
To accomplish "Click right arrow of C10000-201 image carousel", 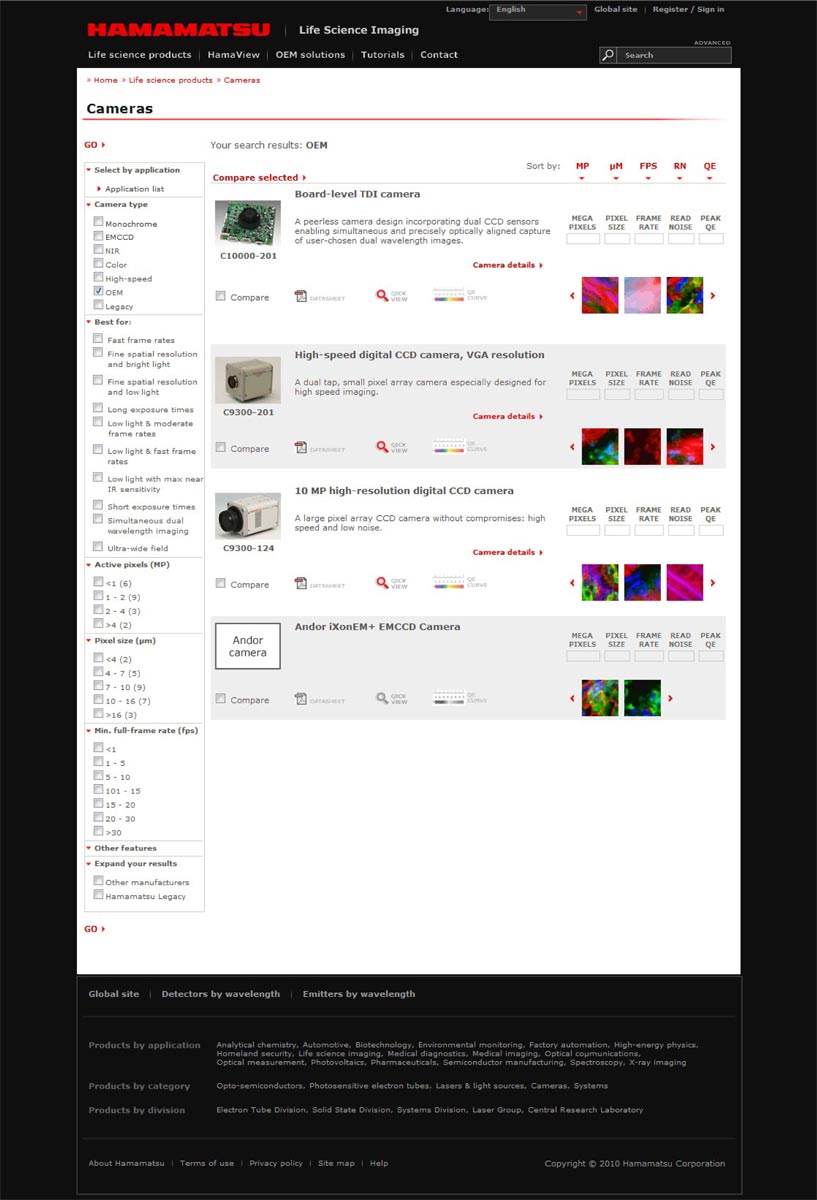I will (x=713, y=296).
